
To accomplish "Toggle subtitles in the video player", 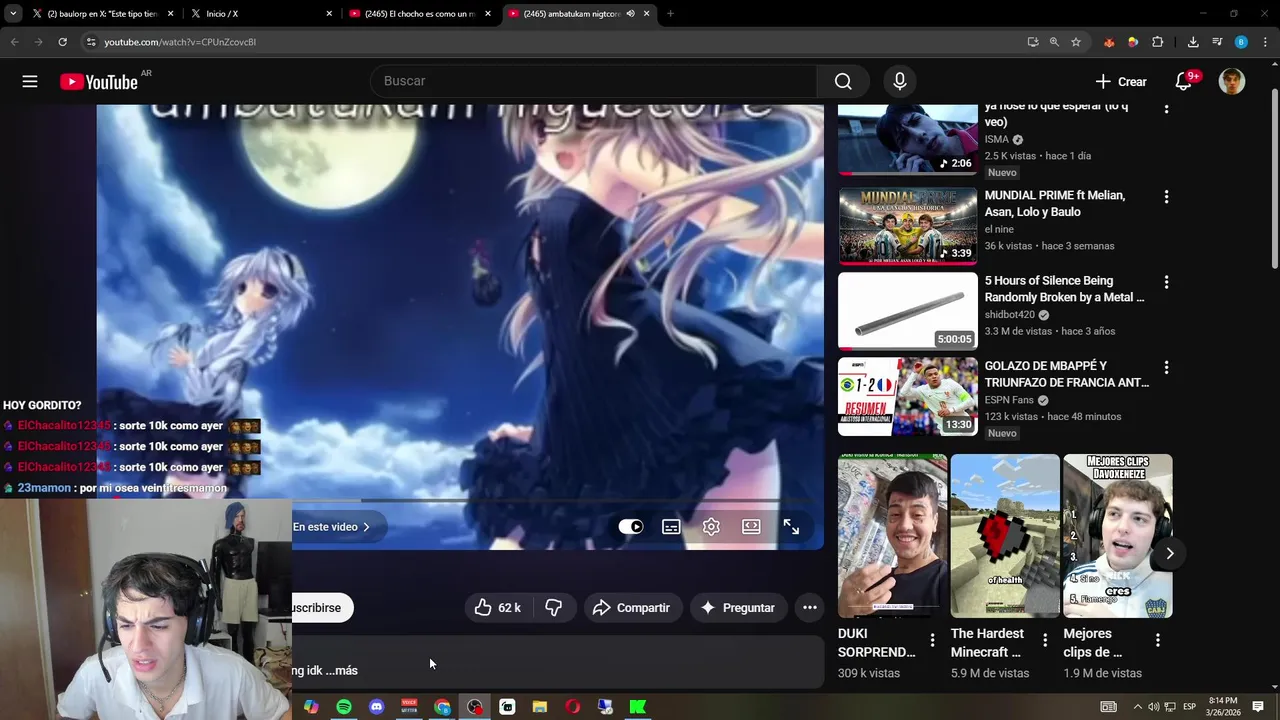I will point(671,527).
